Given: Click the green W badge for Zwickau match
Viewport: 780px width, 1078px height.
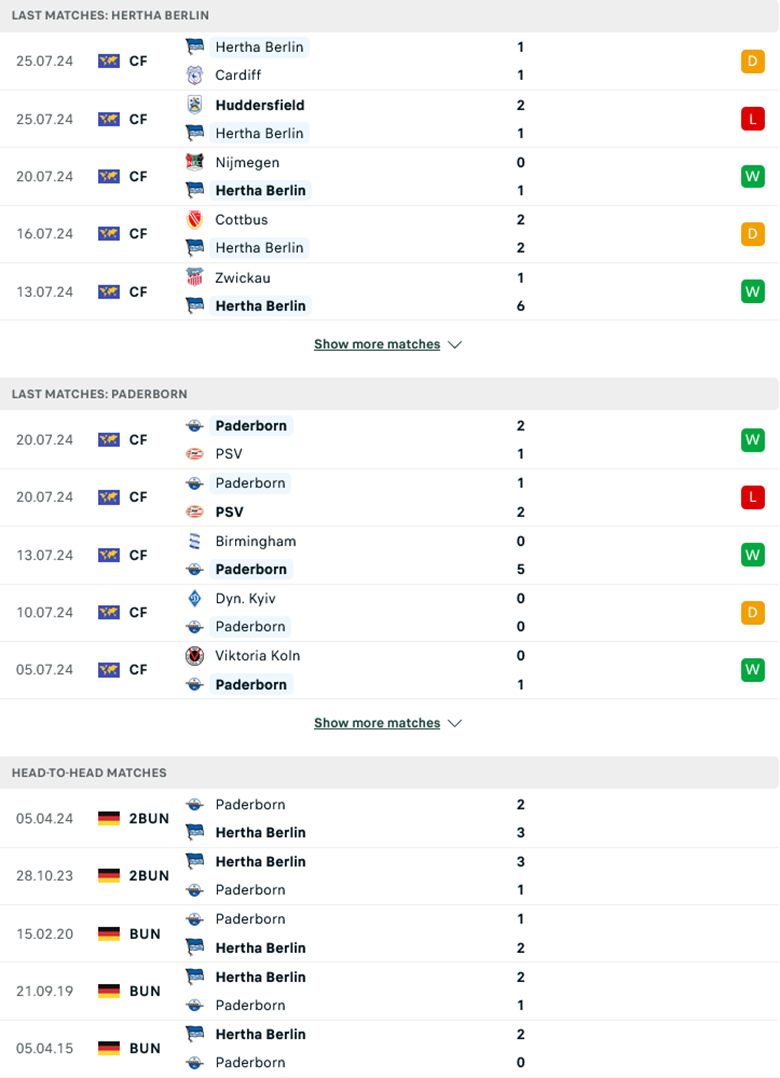Looking at the screenshot, I should click(752, 291).
